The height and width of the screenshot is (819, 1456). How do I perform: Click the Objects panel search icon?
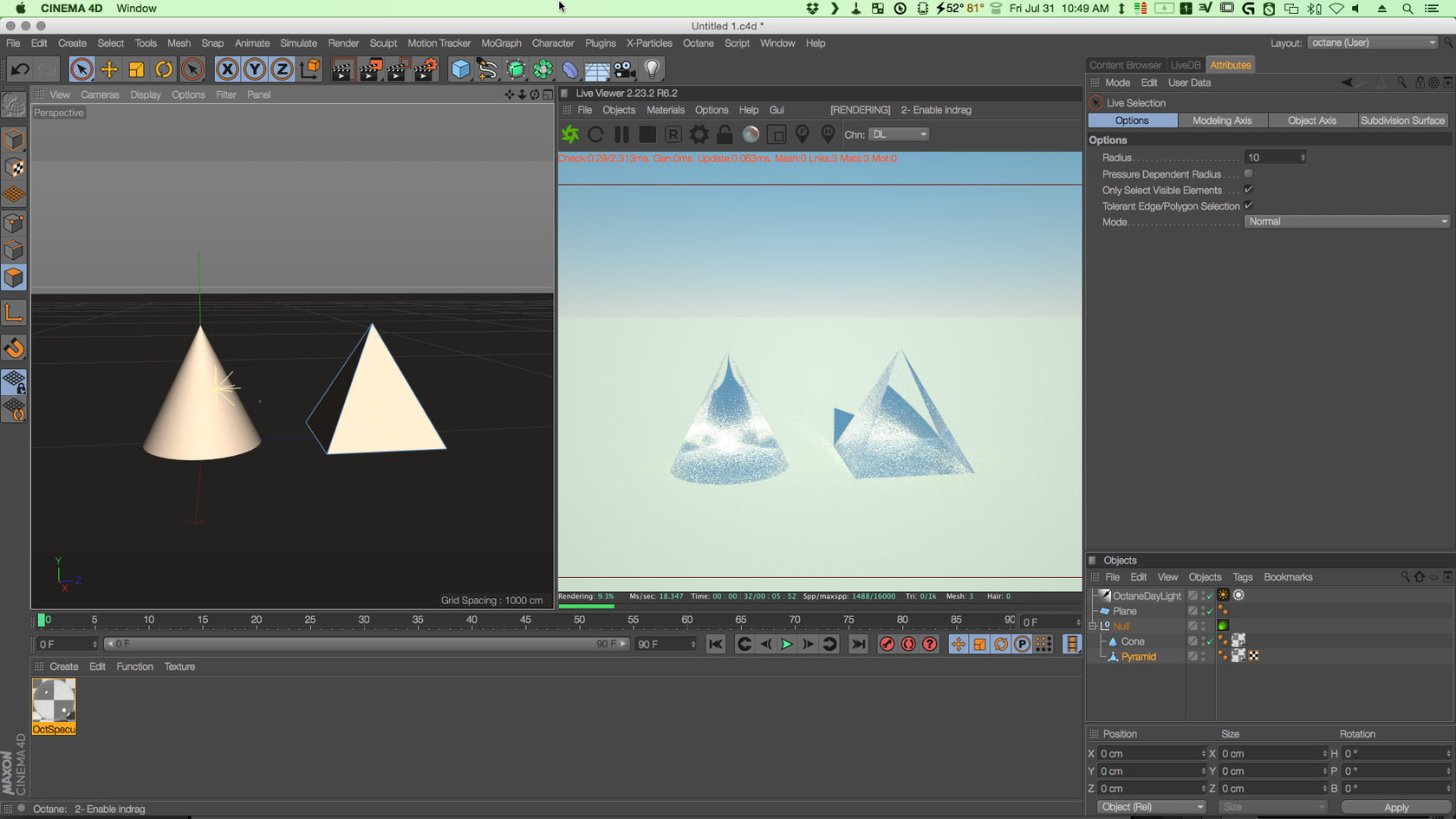pyautogui.click(x=1405, y=577)
